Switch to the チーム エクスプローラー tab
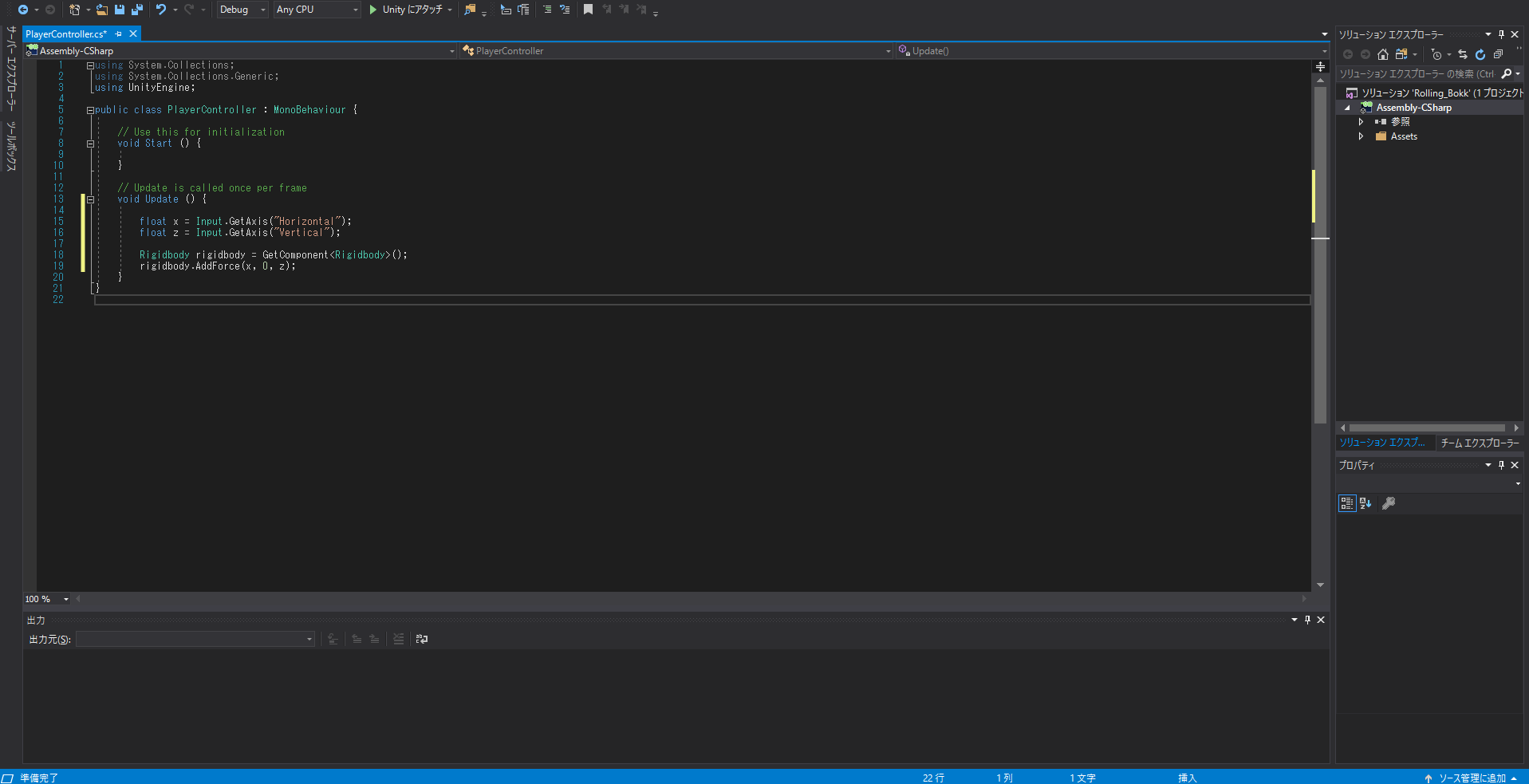 1480,443
